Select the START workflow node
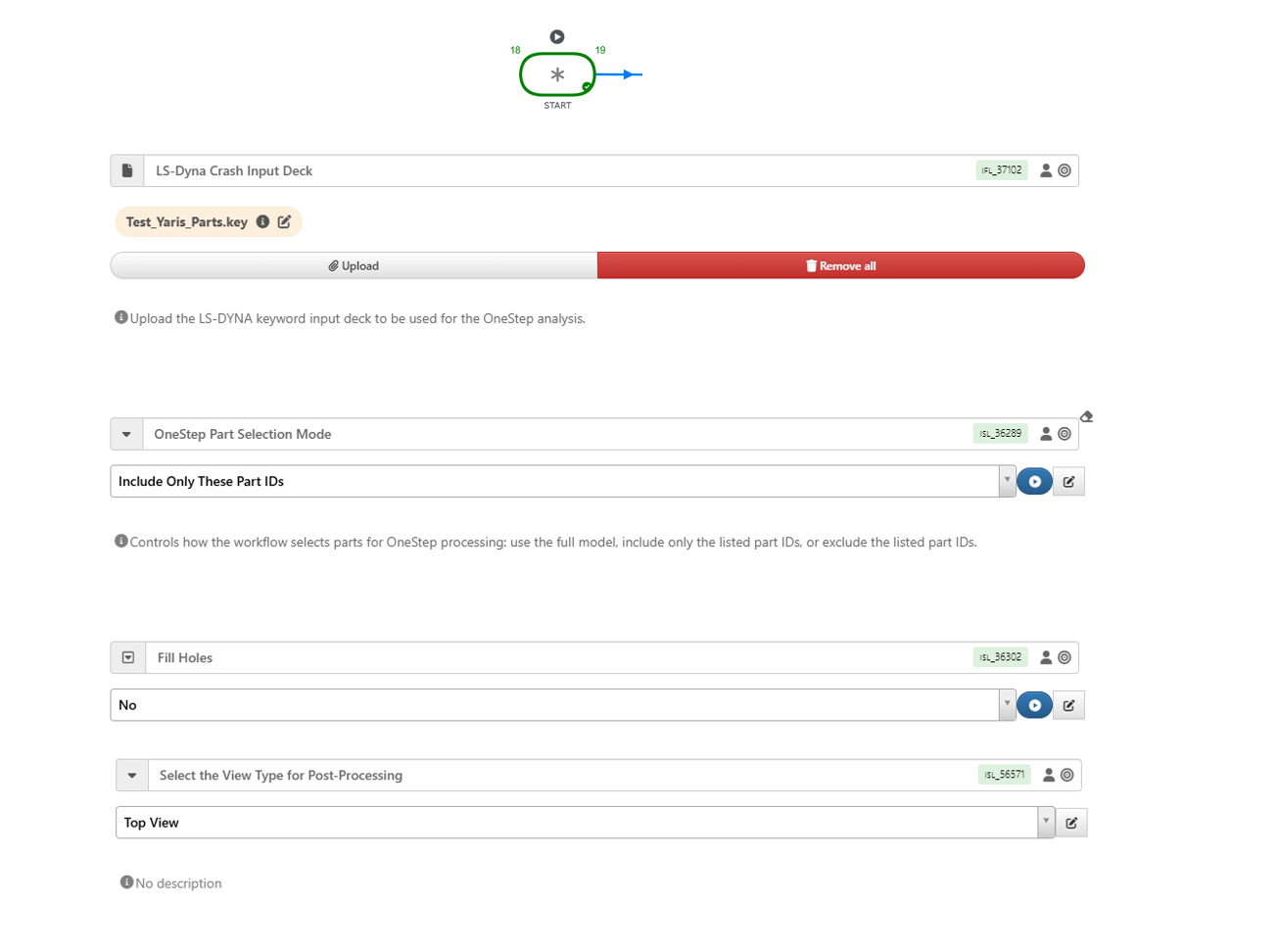 pyautogui.click(x=556, y=74)
